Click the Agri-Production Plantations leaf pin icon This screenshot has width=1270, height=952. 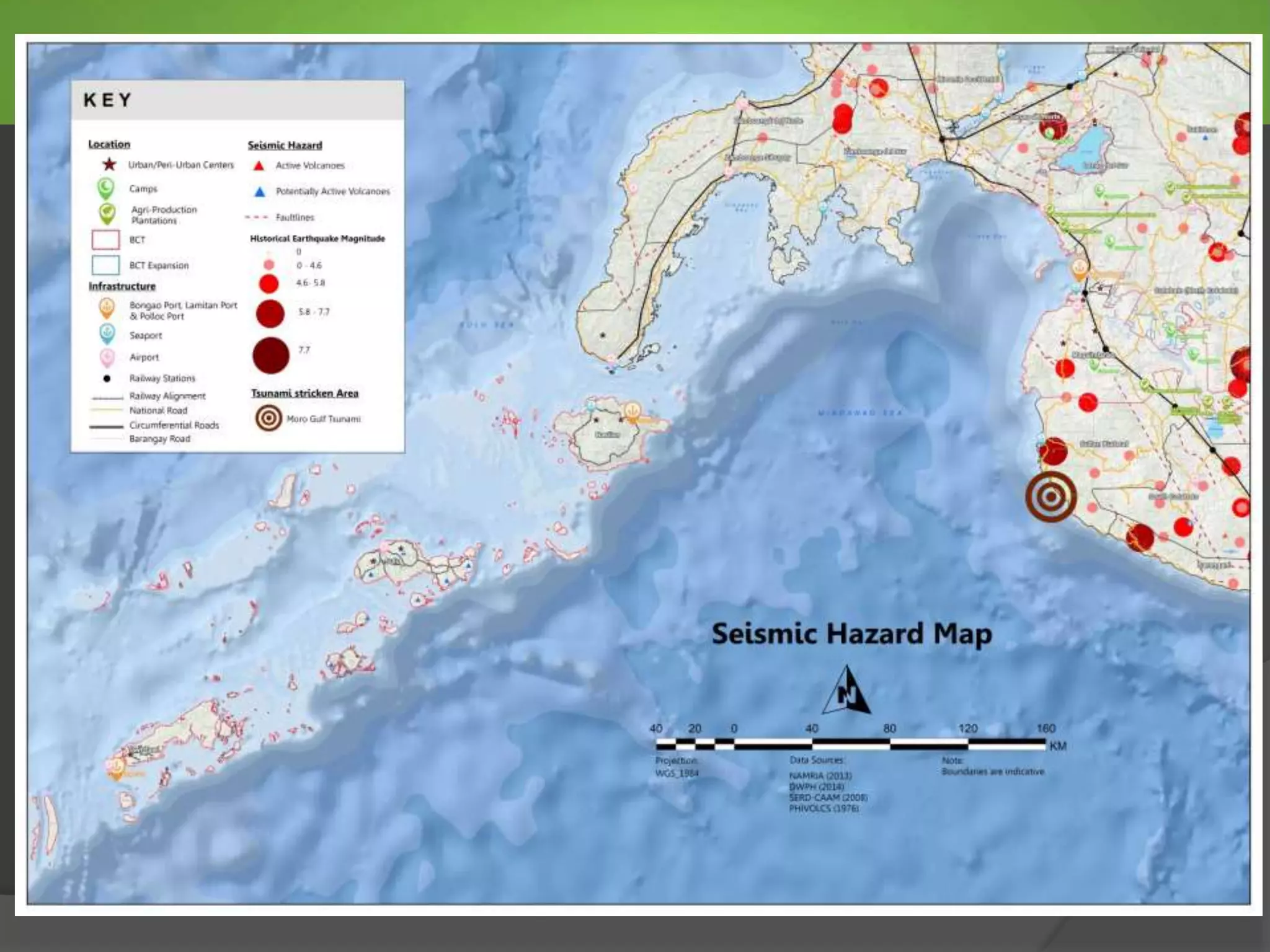107,214
